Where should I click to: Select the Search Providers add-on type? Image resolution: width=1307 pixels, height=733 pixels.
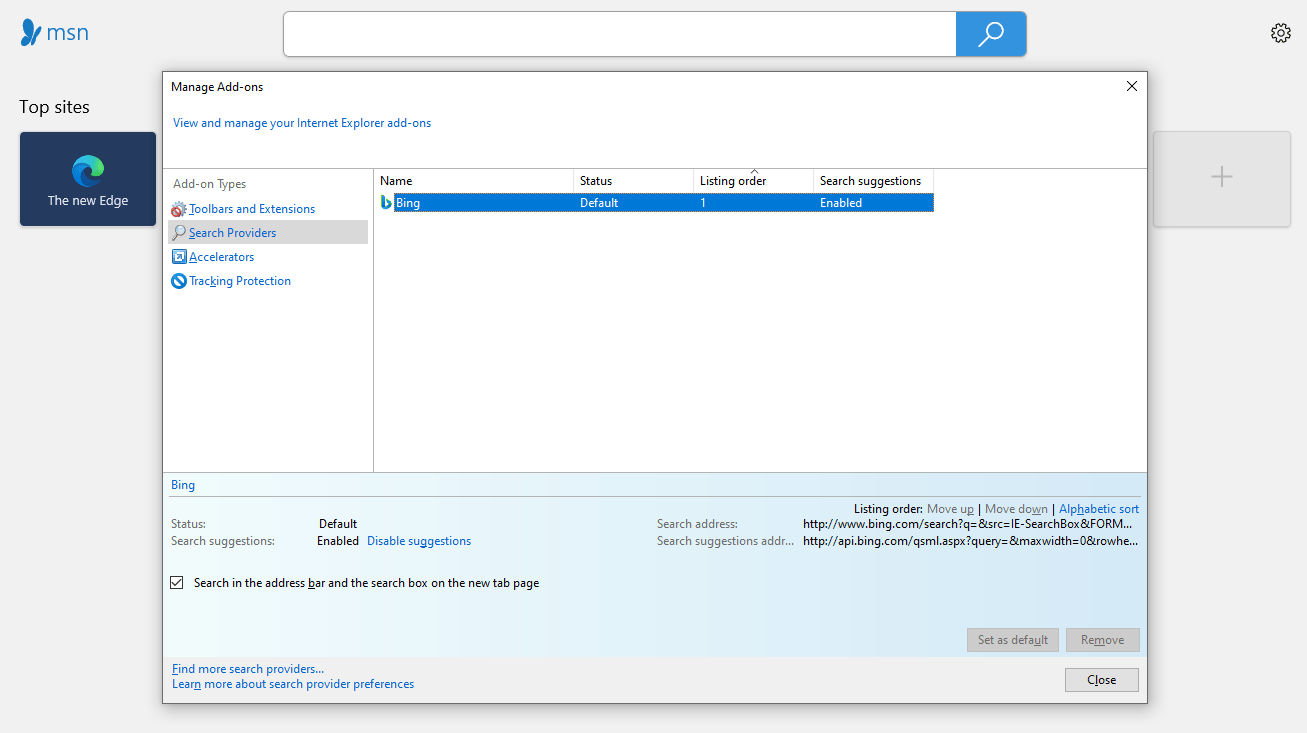point(232,233)
